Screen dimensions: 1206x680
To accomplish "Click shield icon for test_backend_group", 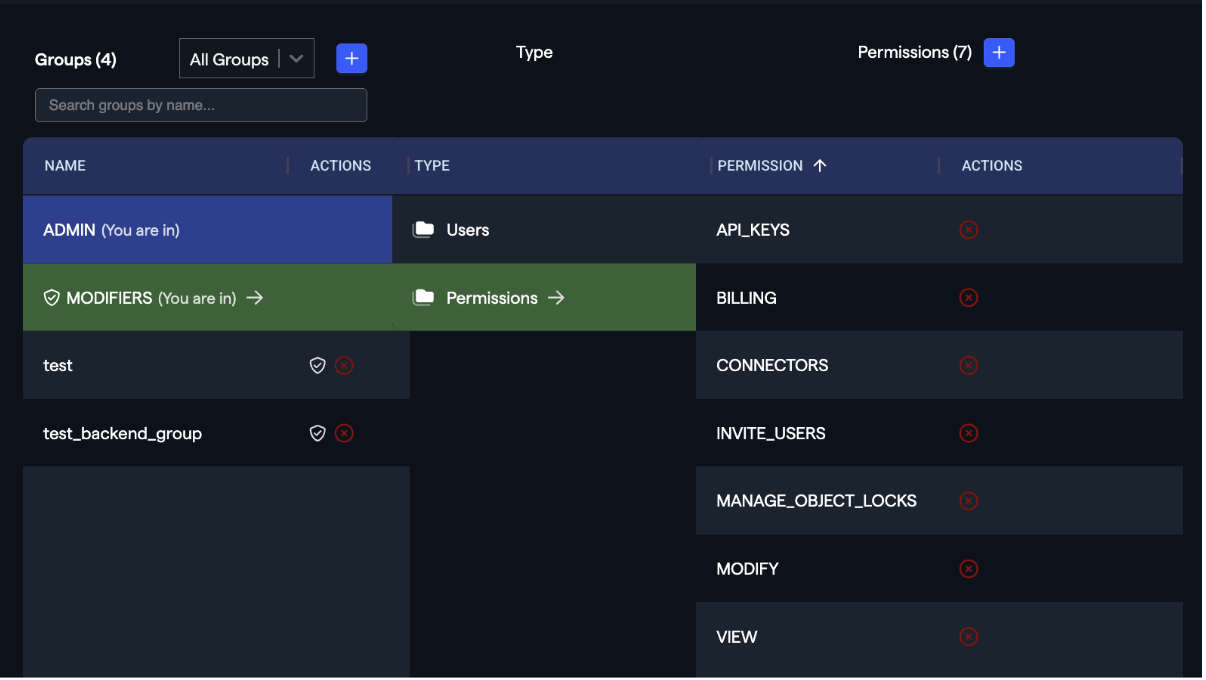I will coord(317,434).
